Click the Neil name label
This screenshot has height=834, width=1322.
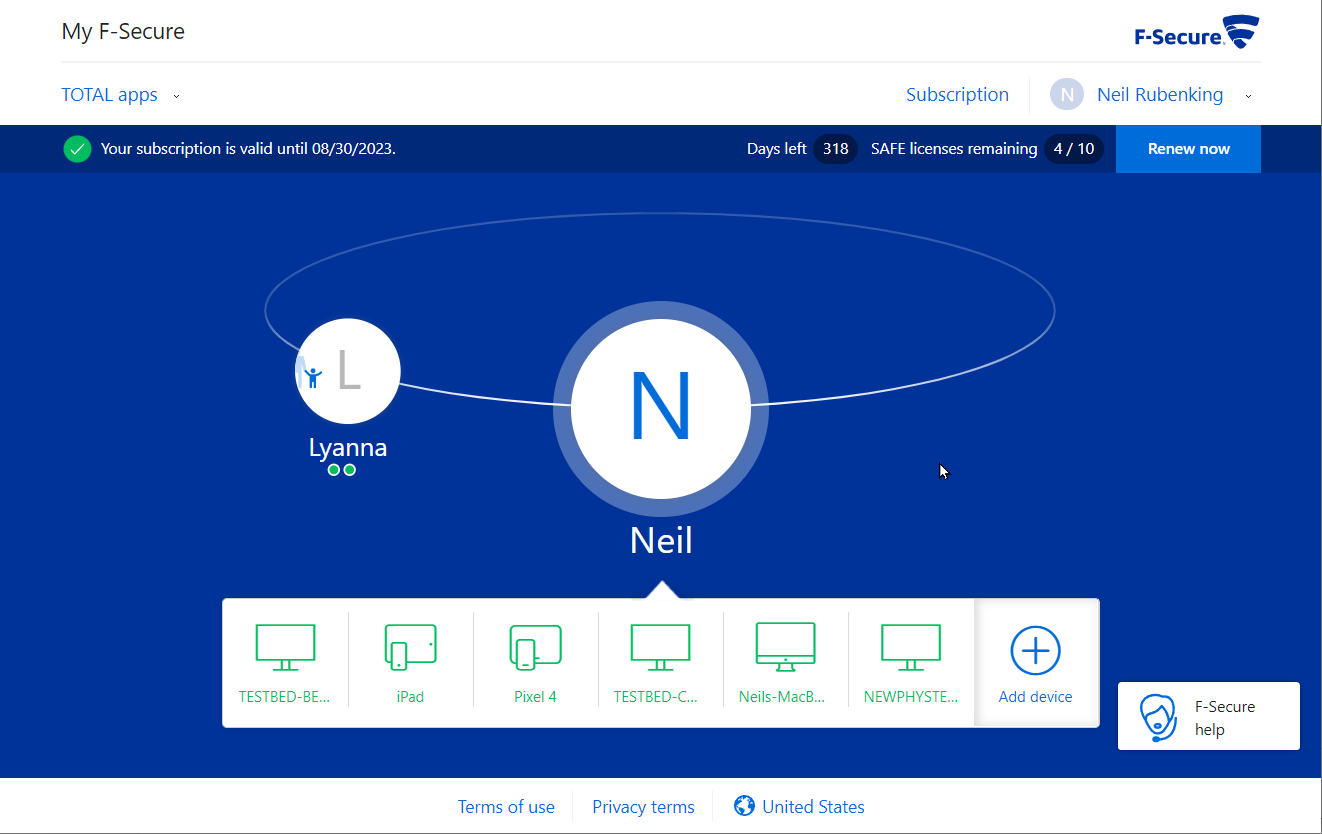coord(661,541)
